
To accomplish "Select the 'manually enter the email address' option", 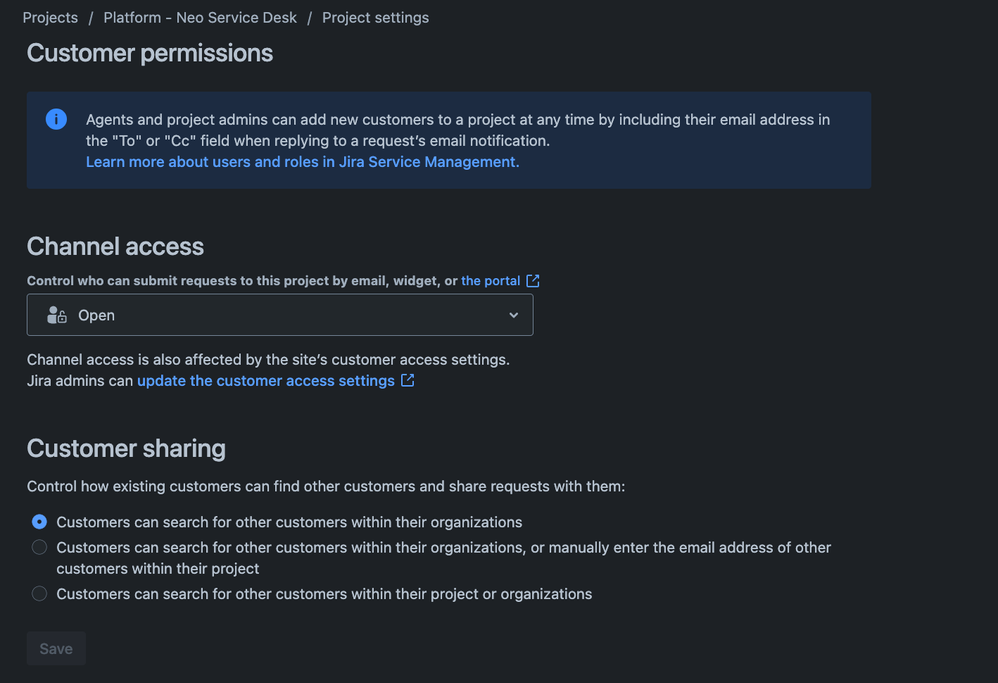I will click(x=39, y=547).
